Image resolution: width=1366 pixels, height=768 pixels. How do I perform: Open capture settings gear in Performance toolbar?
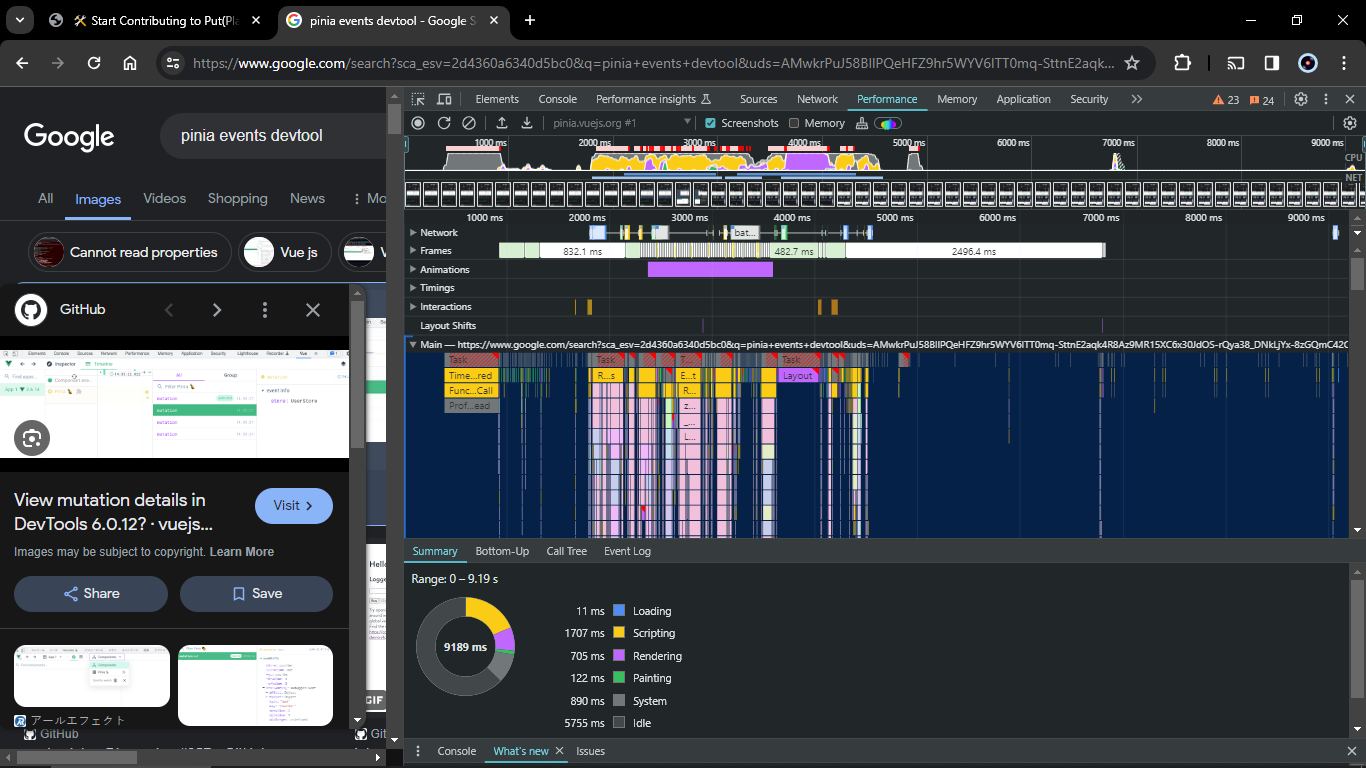(1350, 123)
